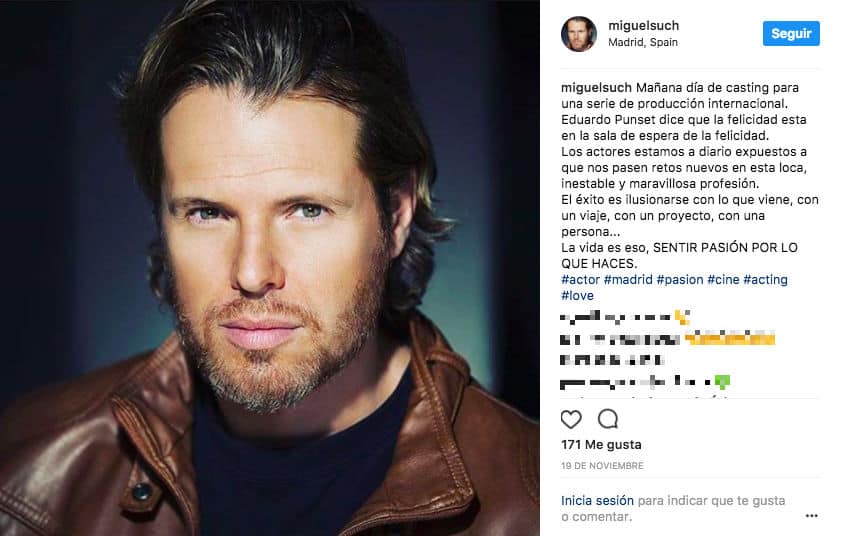Click the comment speech bubble icon
The image size is (841, 536).
[608, 419]
